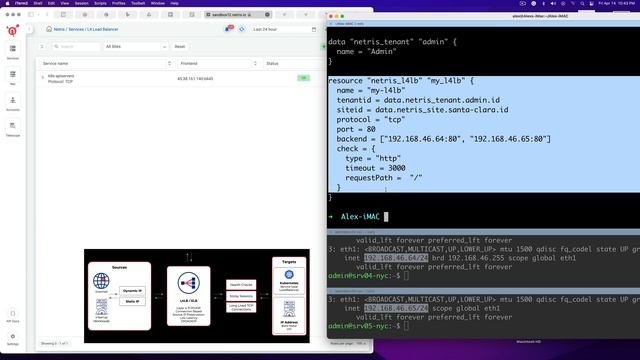Toggle the browser sidebar button
This screenshot has height=360, width=640.
[31, 14]
